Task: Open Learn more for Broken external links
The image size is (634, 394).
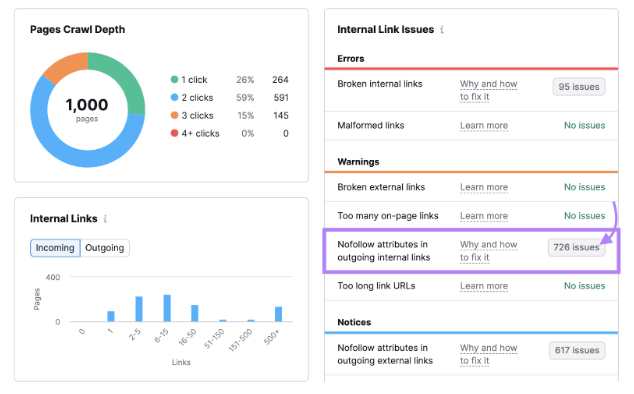Action: (484, 187)
